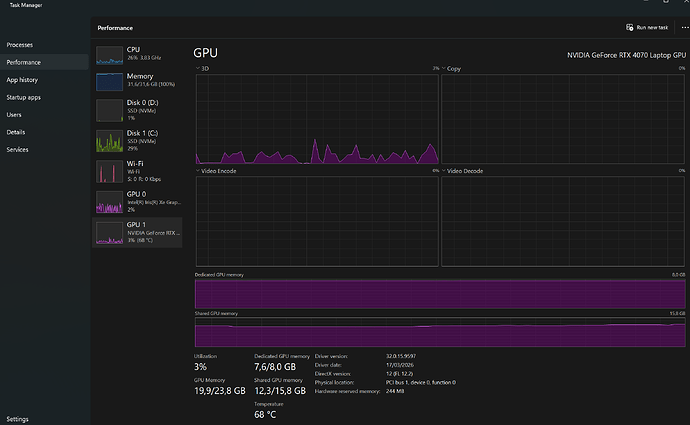
Task: Navigate to Startup apps
Action: click(x=24, y=97)
